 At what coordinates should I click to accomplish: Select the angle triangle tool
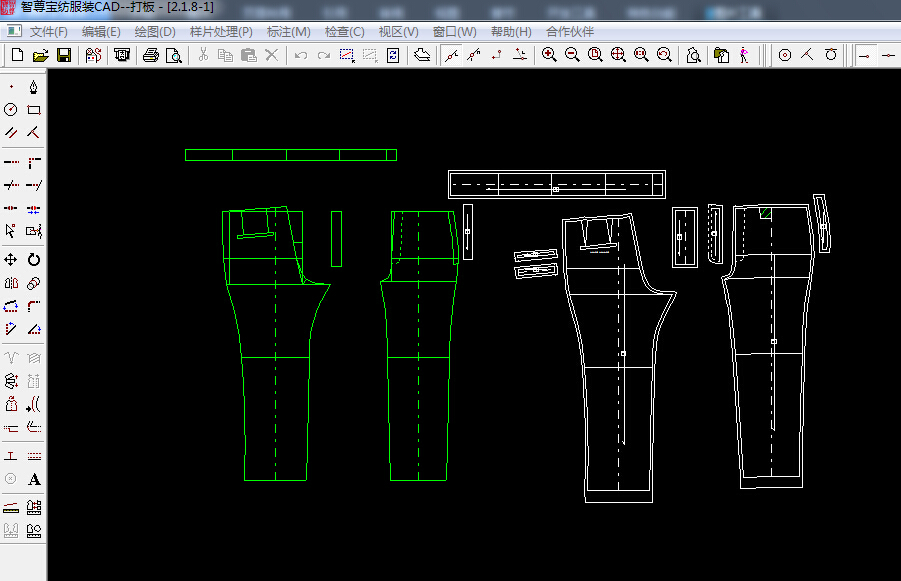(33, 329)
